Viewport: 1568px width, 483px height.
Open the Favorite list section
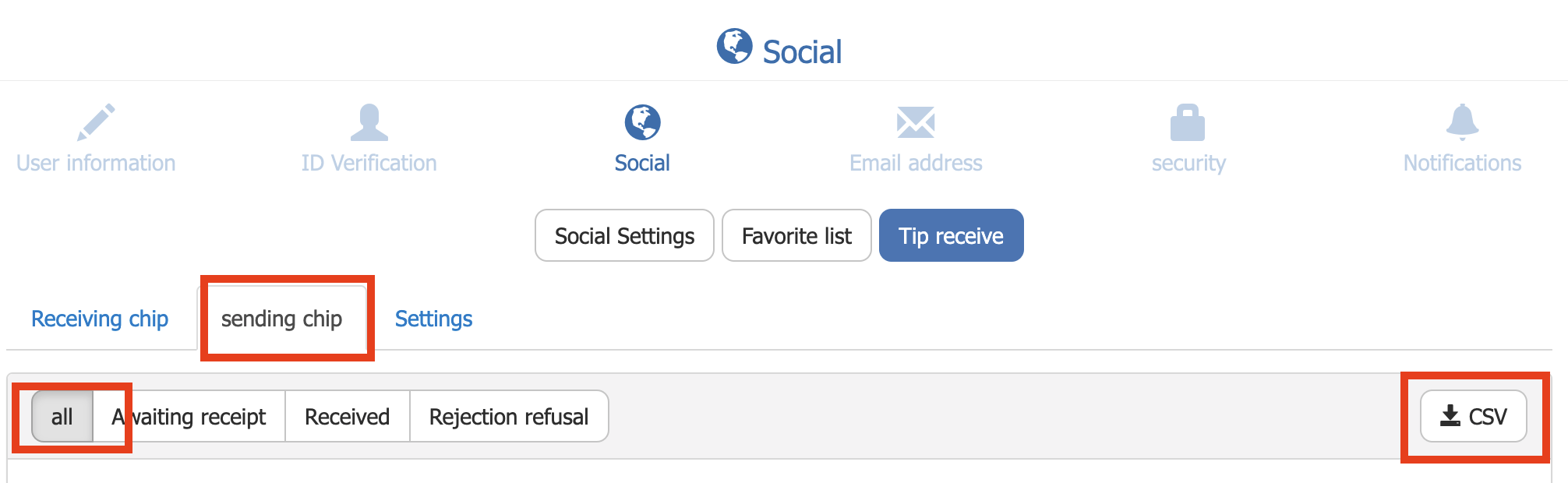click(796, 235)
